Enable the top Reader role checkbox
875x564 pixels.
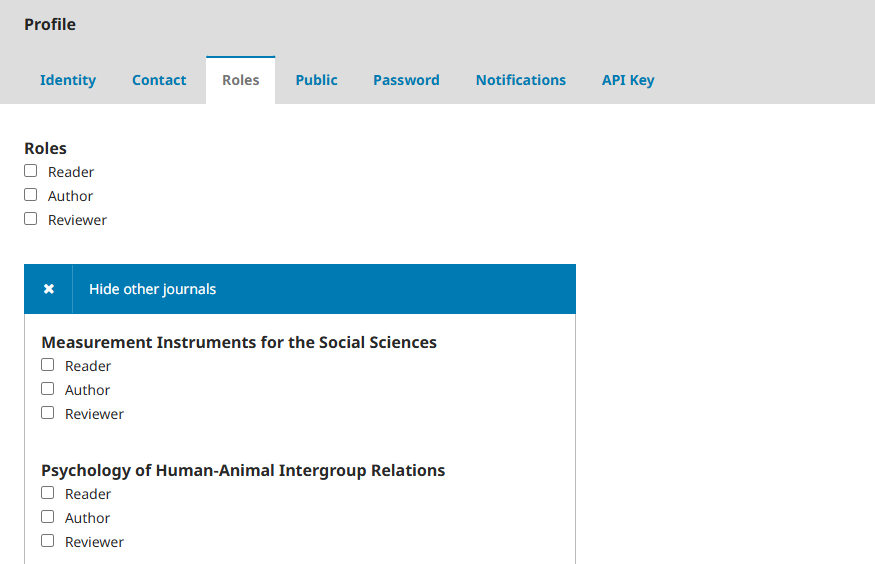31,171
